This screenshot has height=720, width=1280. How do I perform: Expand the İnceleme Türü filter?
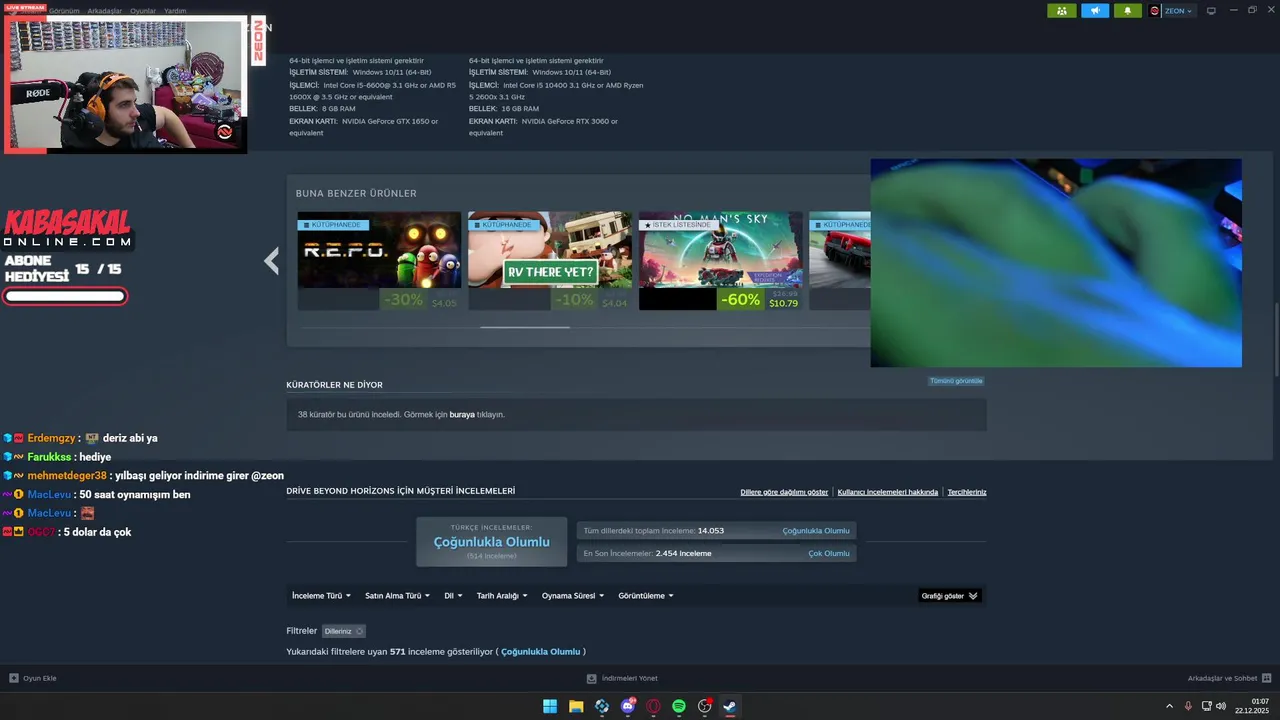pos(321,596)
